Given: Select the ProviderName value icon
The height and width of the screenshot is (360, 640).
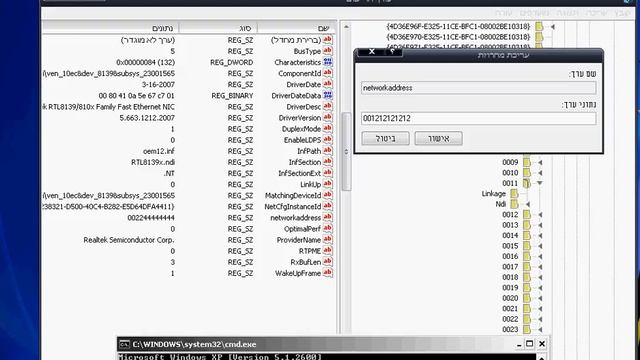Looking at the screenshot, I should click(327, 240).
